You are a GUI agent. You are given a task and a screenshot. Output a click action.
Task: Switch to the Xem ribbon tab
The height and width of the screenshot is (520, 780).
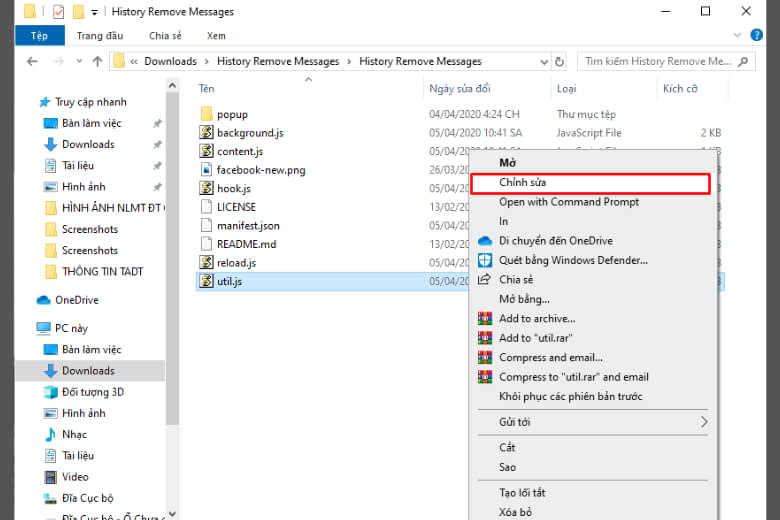click(215, 35)
